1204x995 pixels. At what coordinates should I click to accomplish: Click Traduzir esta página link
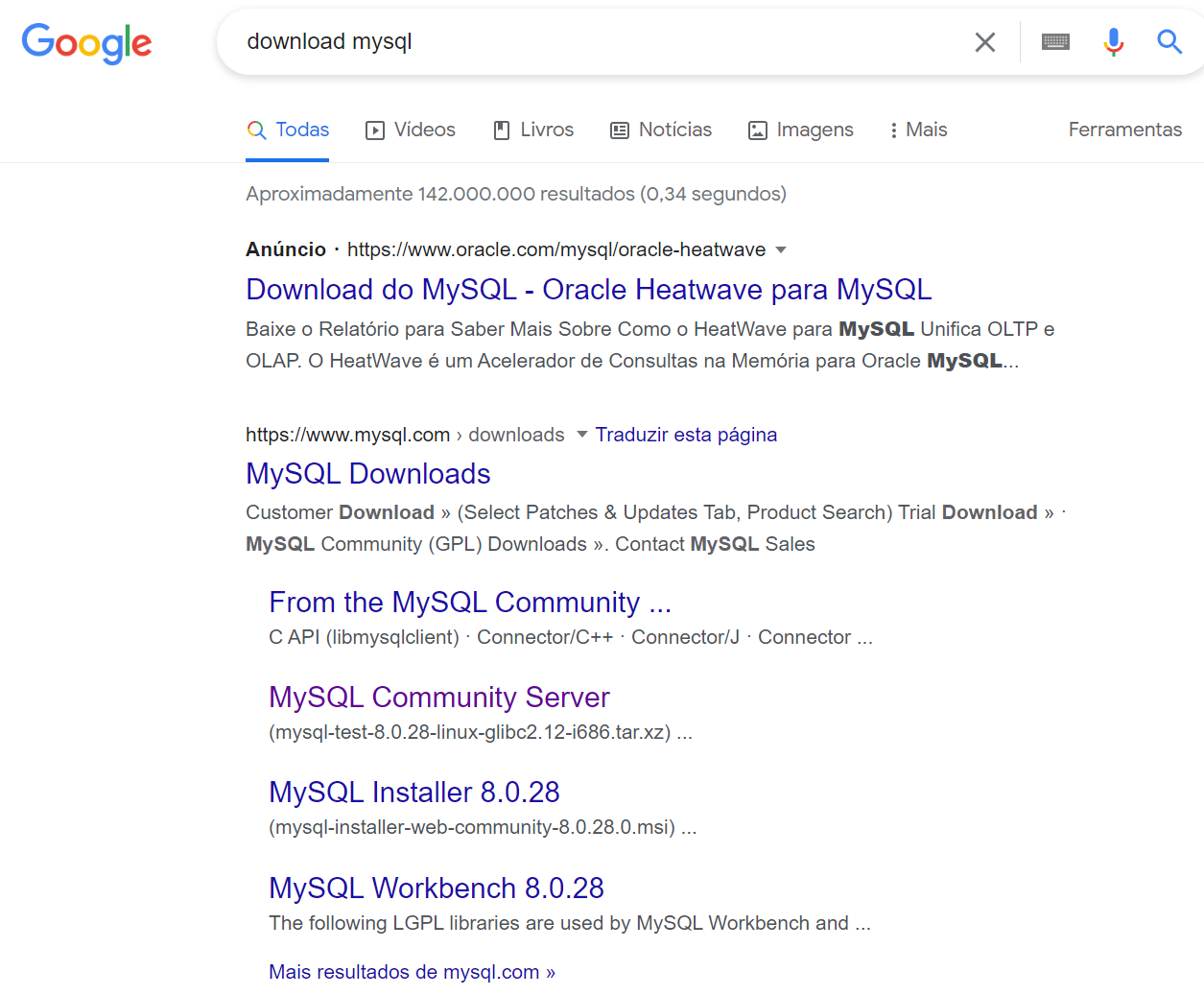click(x=686, y=435)
